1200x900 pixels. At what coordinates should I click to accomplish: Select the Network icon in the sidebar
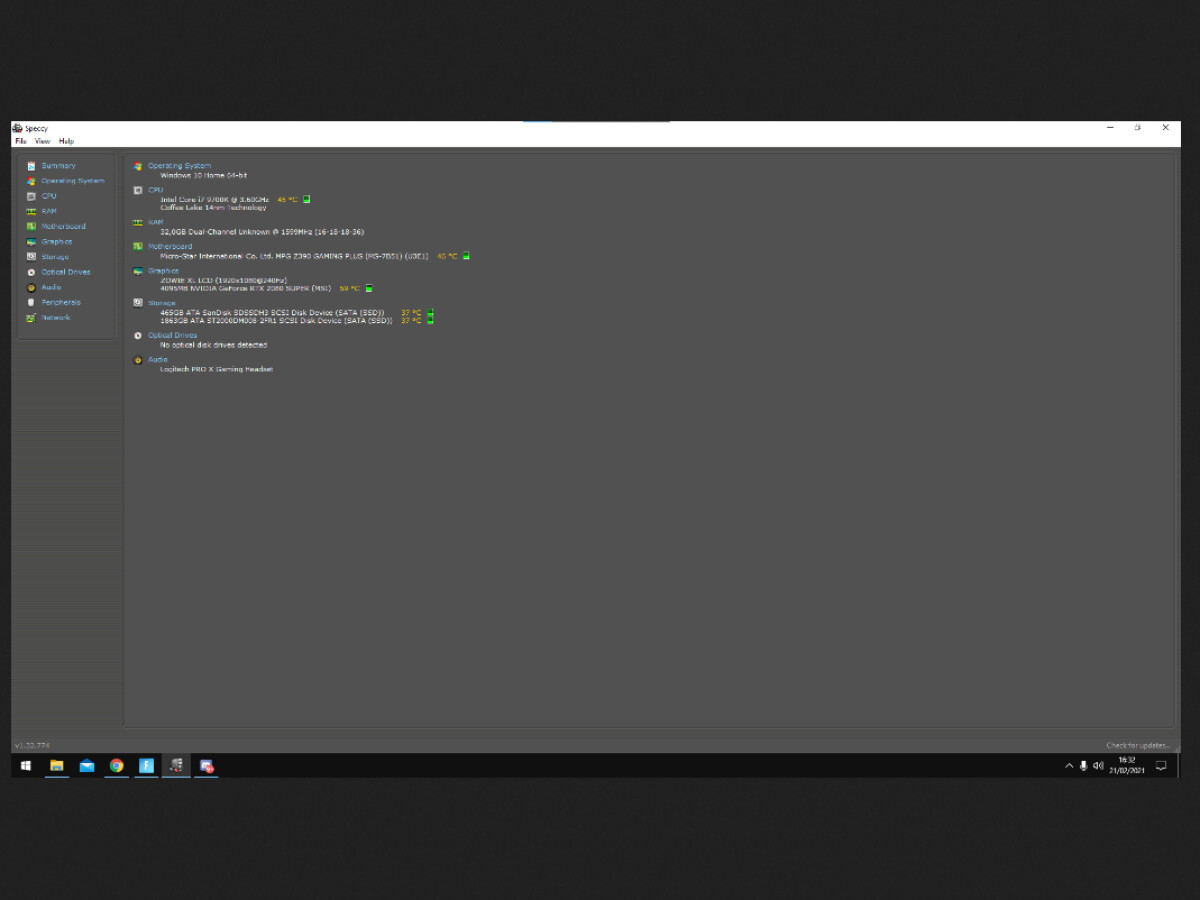tap(31, 317)
